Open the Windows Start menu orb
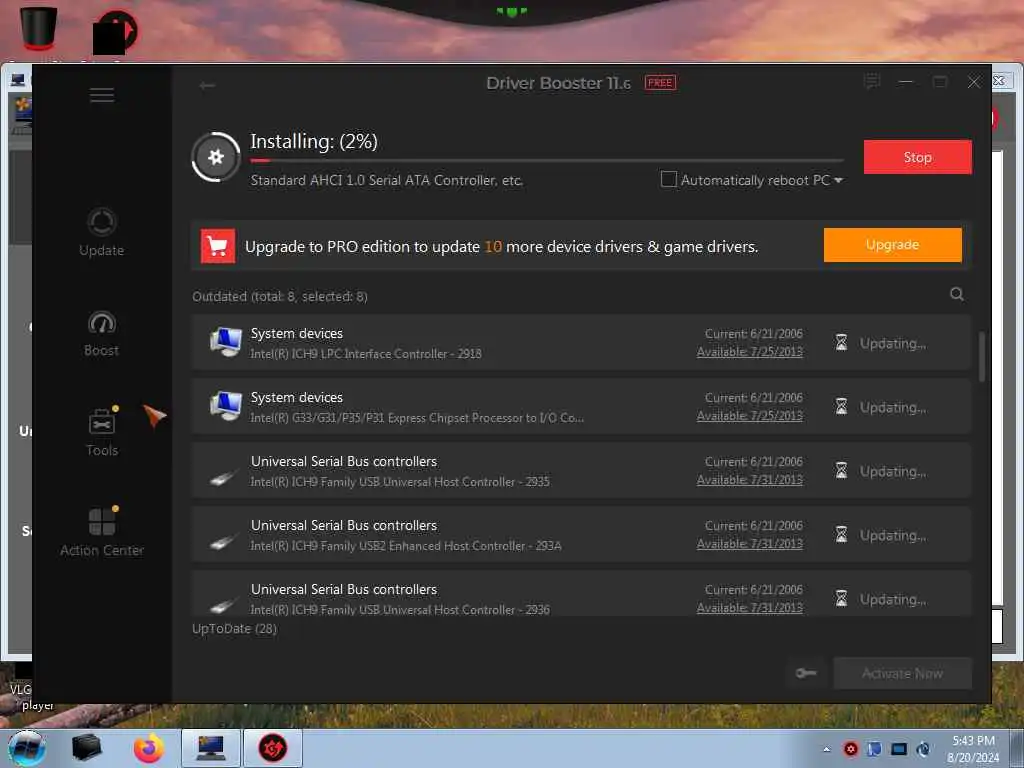1024x768 pixels. tap(27, 748)
